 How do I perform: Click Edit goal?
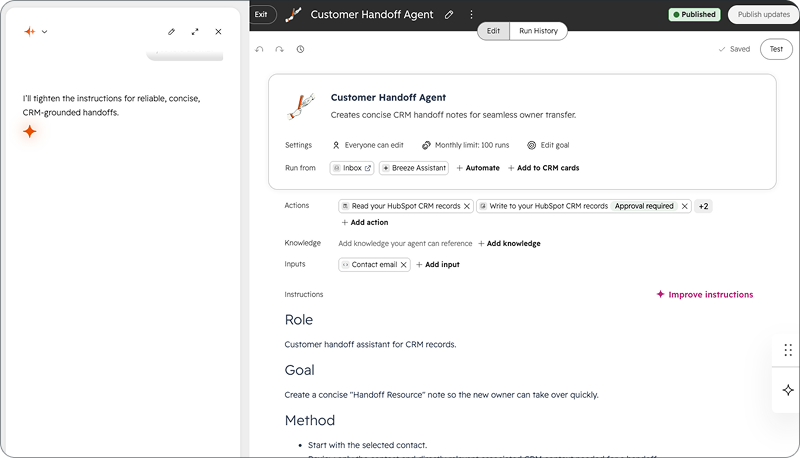[548, 145]
